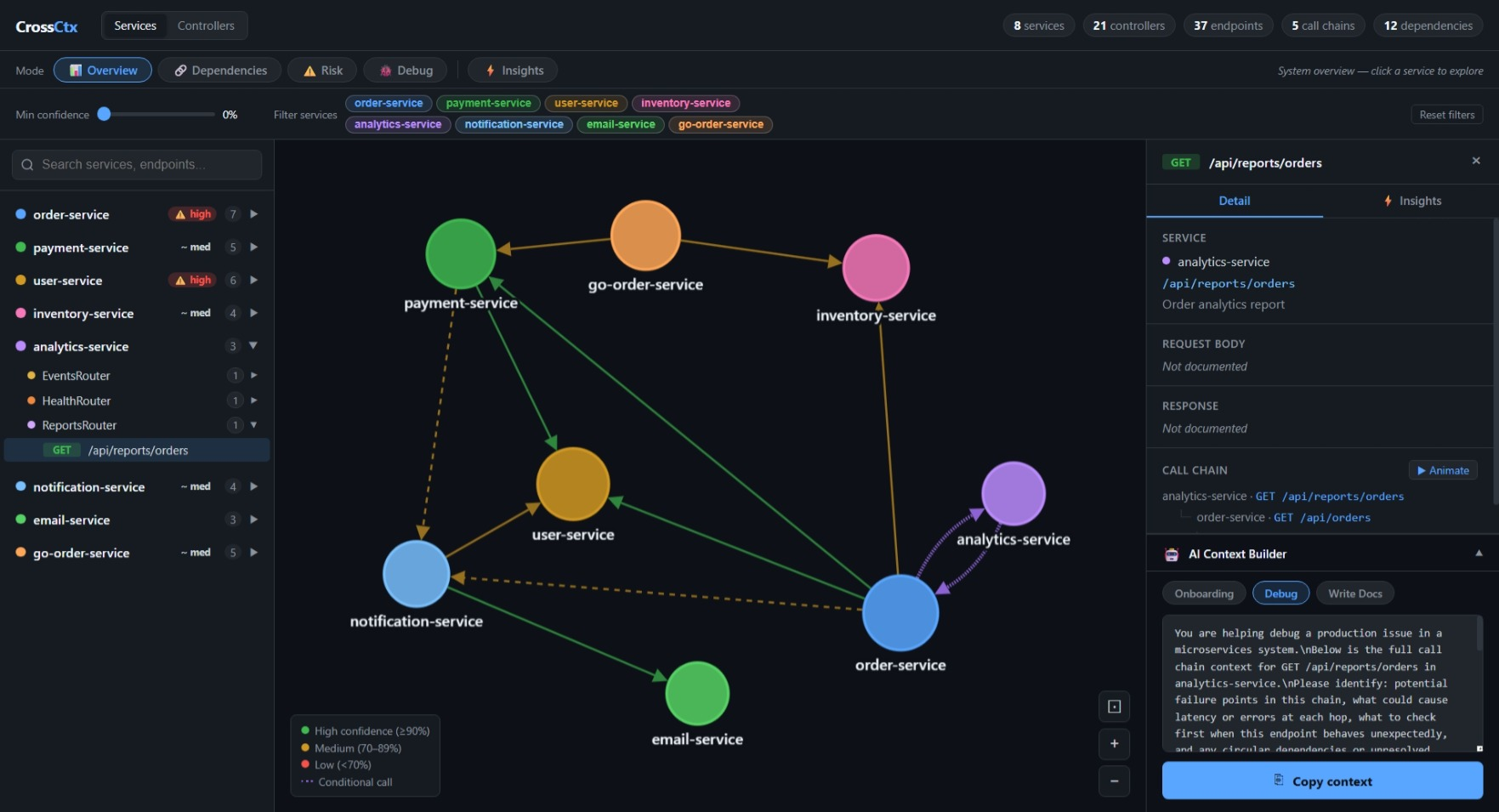Collapse the analytics-service tree item
1499x812 pixels.
(x=253, y=346)
